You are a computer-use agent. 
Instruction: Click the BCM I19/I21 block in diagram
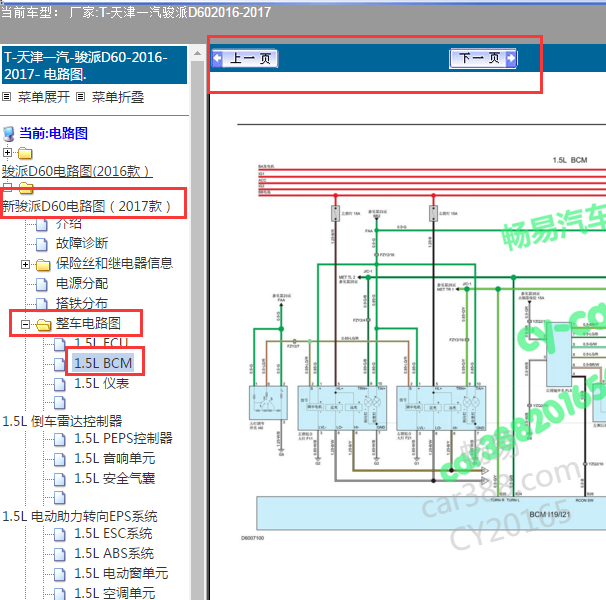(x=431, y=513)
